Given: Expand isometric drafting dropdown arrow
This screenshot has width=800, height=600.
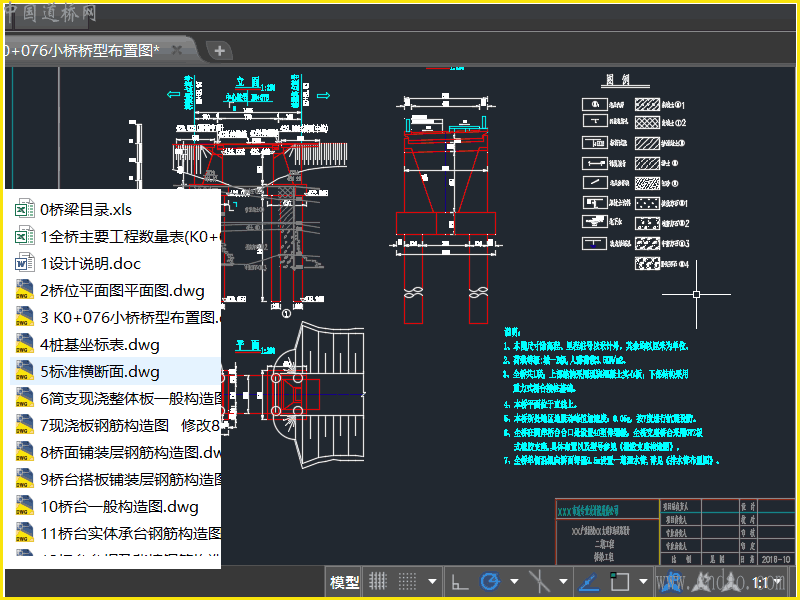Looking at the screenshot, I should (563, 581).
